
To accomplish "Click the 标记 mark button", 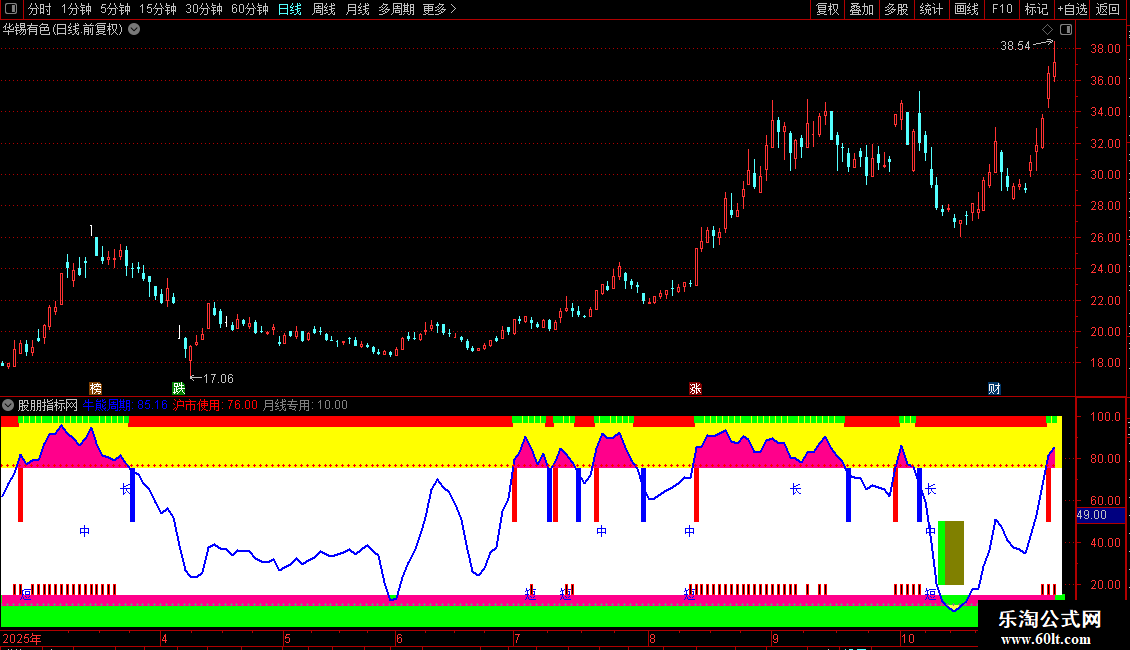I will click(x=1036, y=9).
